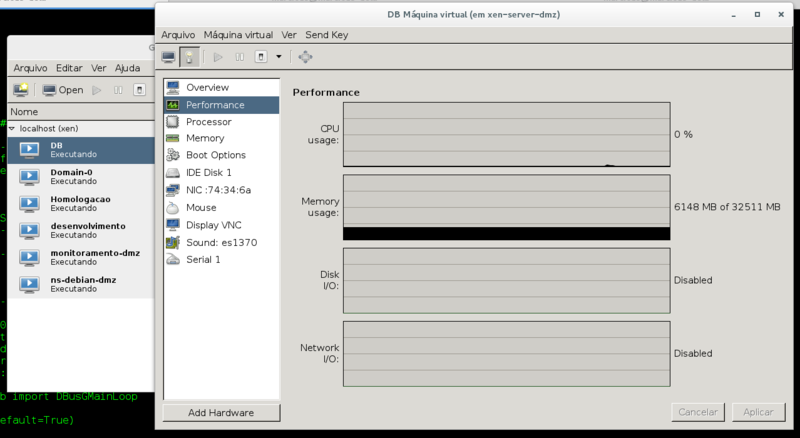Viewport: 800px width, 438px height.
Task: Pause the DB virtual machine
Action: 239,57
